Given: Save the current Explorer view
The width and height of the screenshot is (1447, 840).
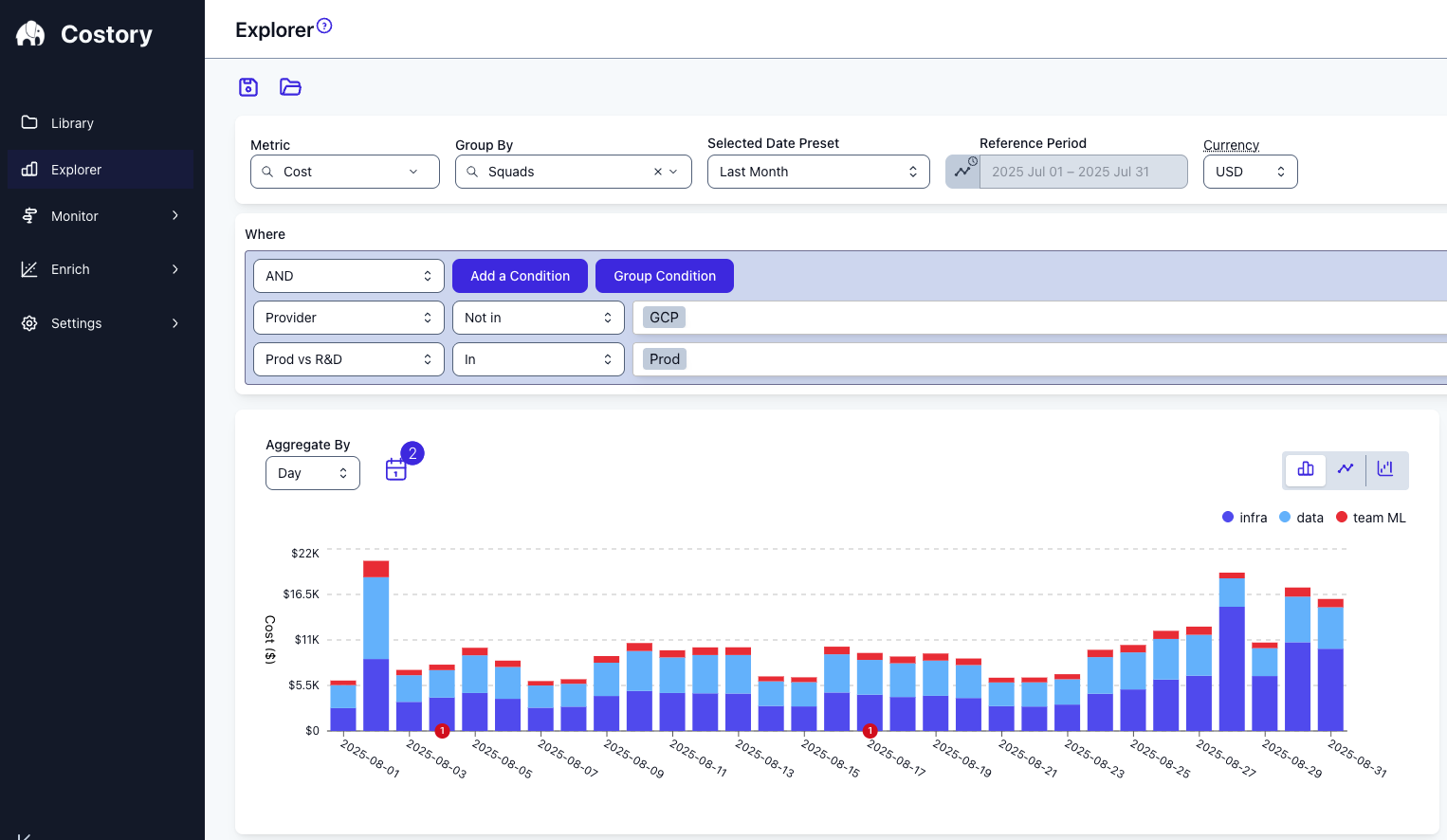Looking at the screenshot, I should [x=247, y=86].
